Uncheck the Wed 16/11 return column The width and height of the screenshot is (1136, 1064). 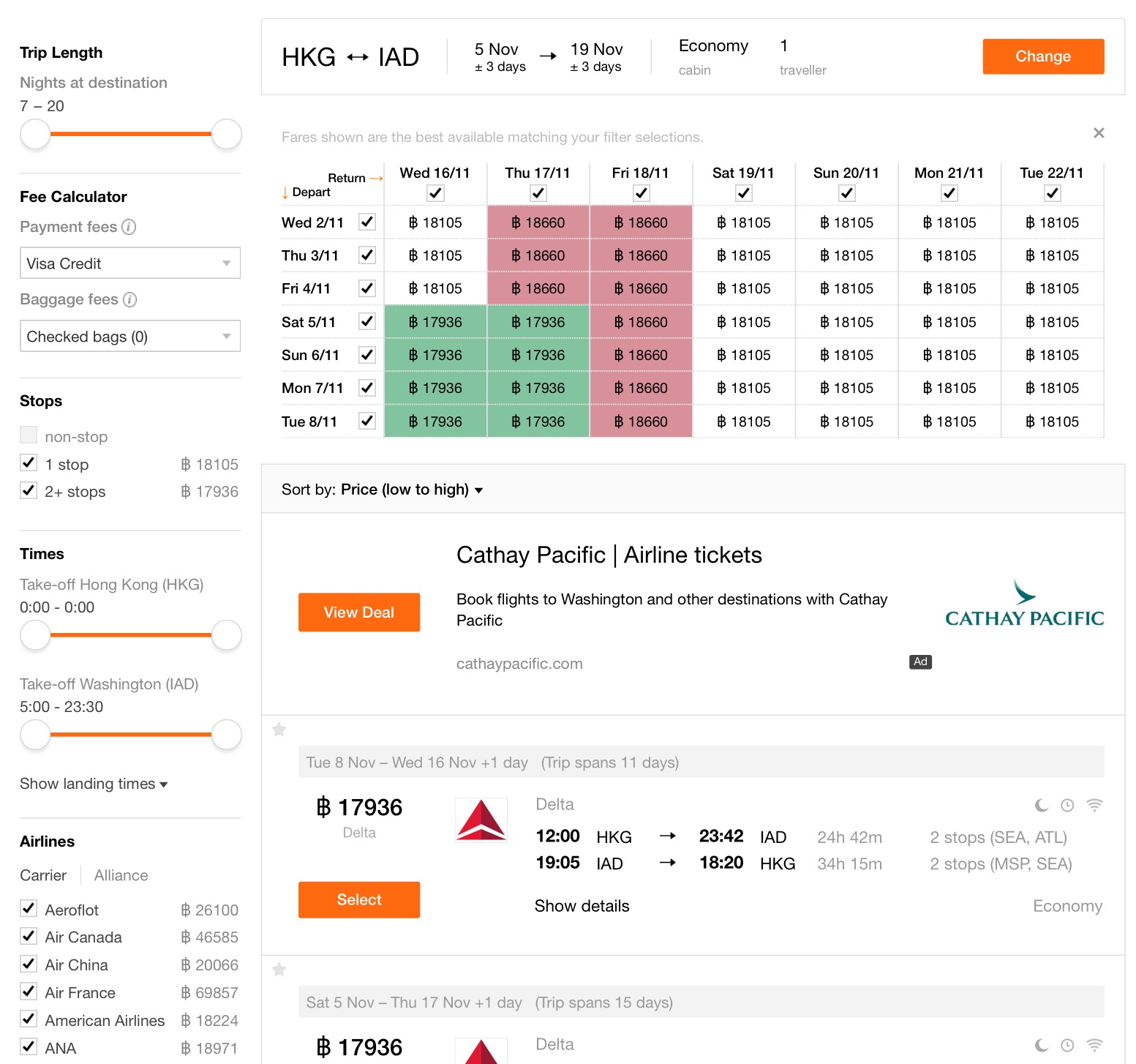435,193
